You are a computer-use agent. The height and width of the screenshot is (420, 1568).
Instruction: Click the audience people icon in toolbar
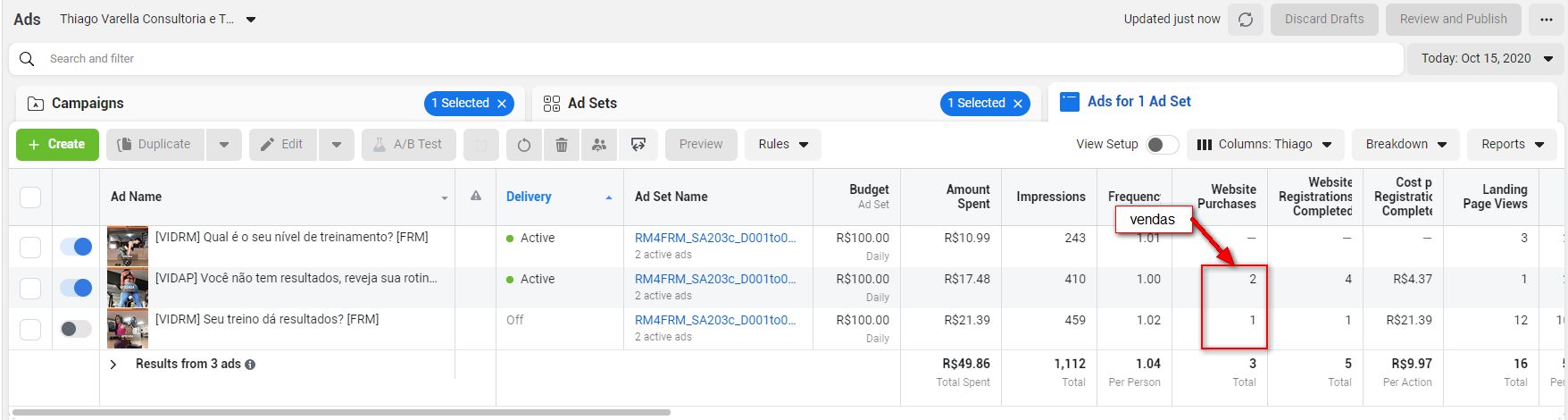coord(599,145)
